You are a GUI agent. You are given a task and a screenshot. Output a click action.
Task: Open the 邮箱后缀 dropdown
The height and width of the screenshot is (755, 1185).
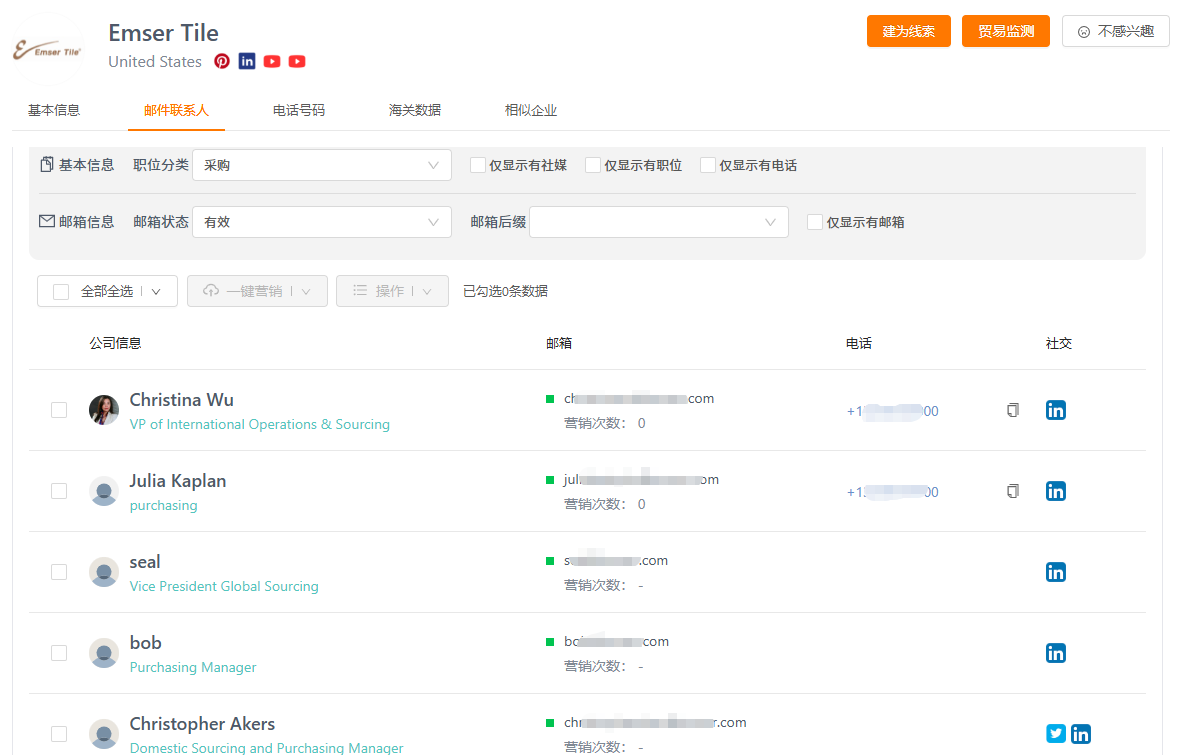click(659, 222)
